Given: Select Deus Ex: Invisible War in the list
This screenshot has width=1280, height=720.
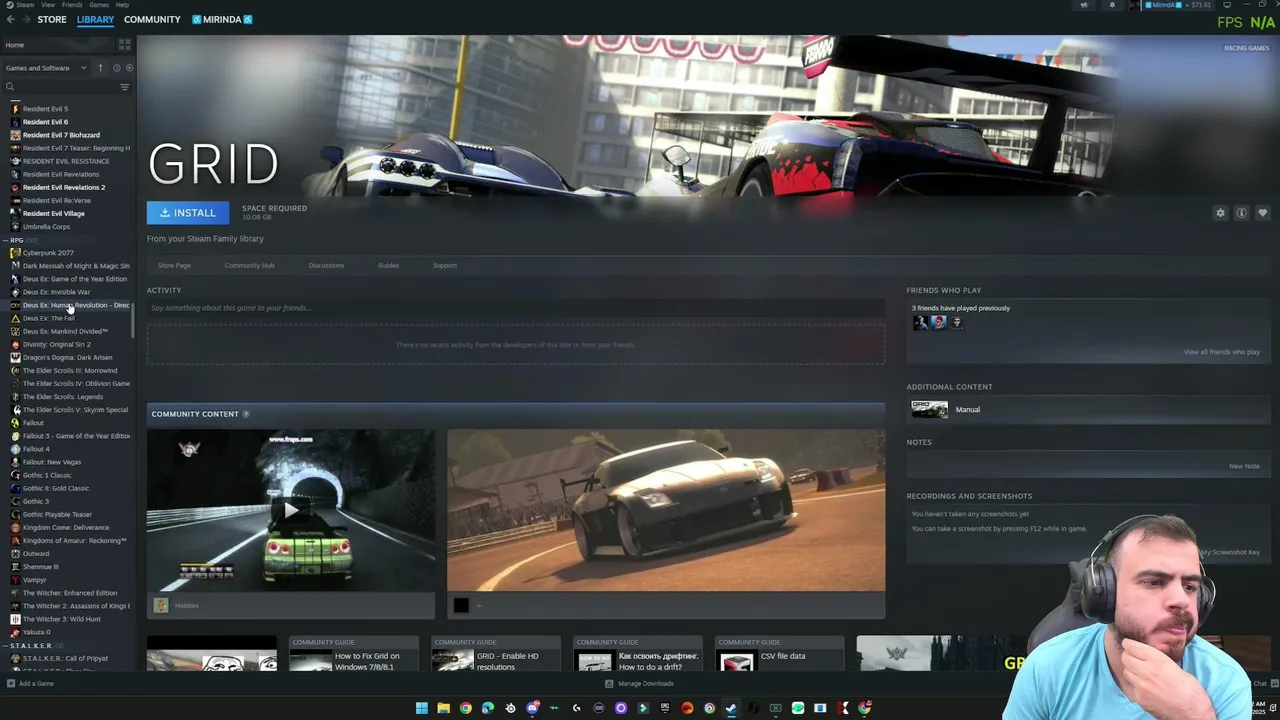Looking at the screenshot, I should (56, 292).
